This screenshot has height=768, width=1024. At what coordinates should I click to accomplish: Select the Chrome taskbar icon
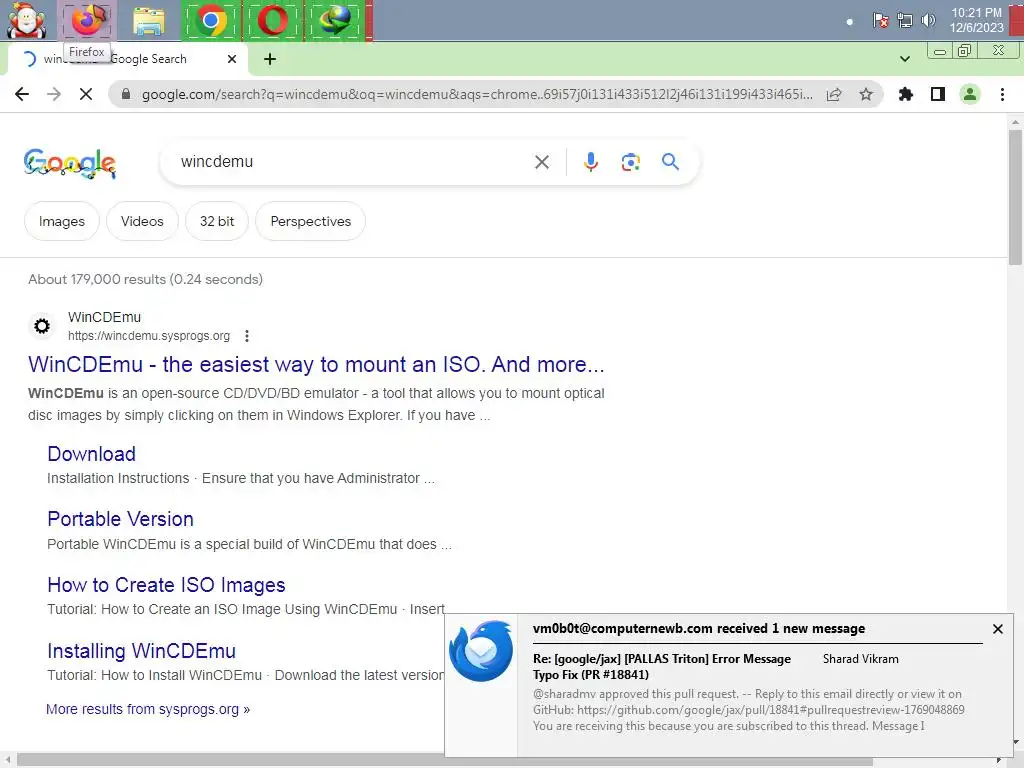click(210, 20)
